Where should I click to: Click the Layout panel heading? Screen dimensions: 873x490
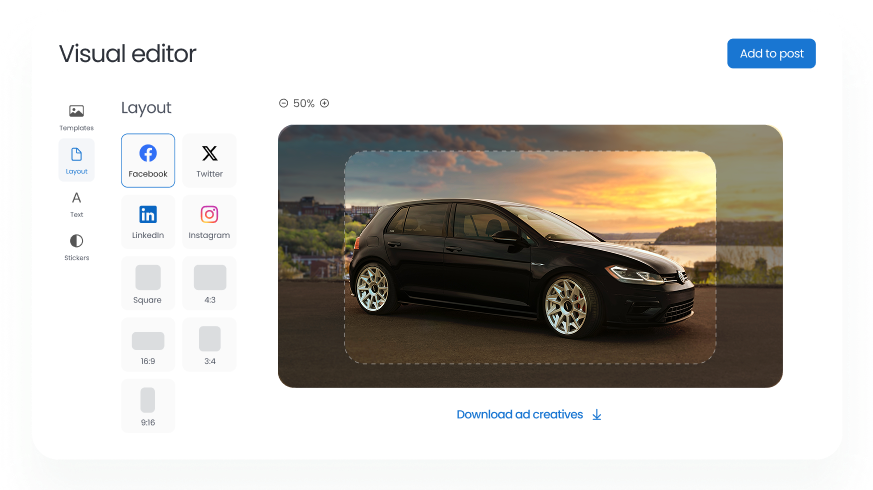click(x=146, y=107)
